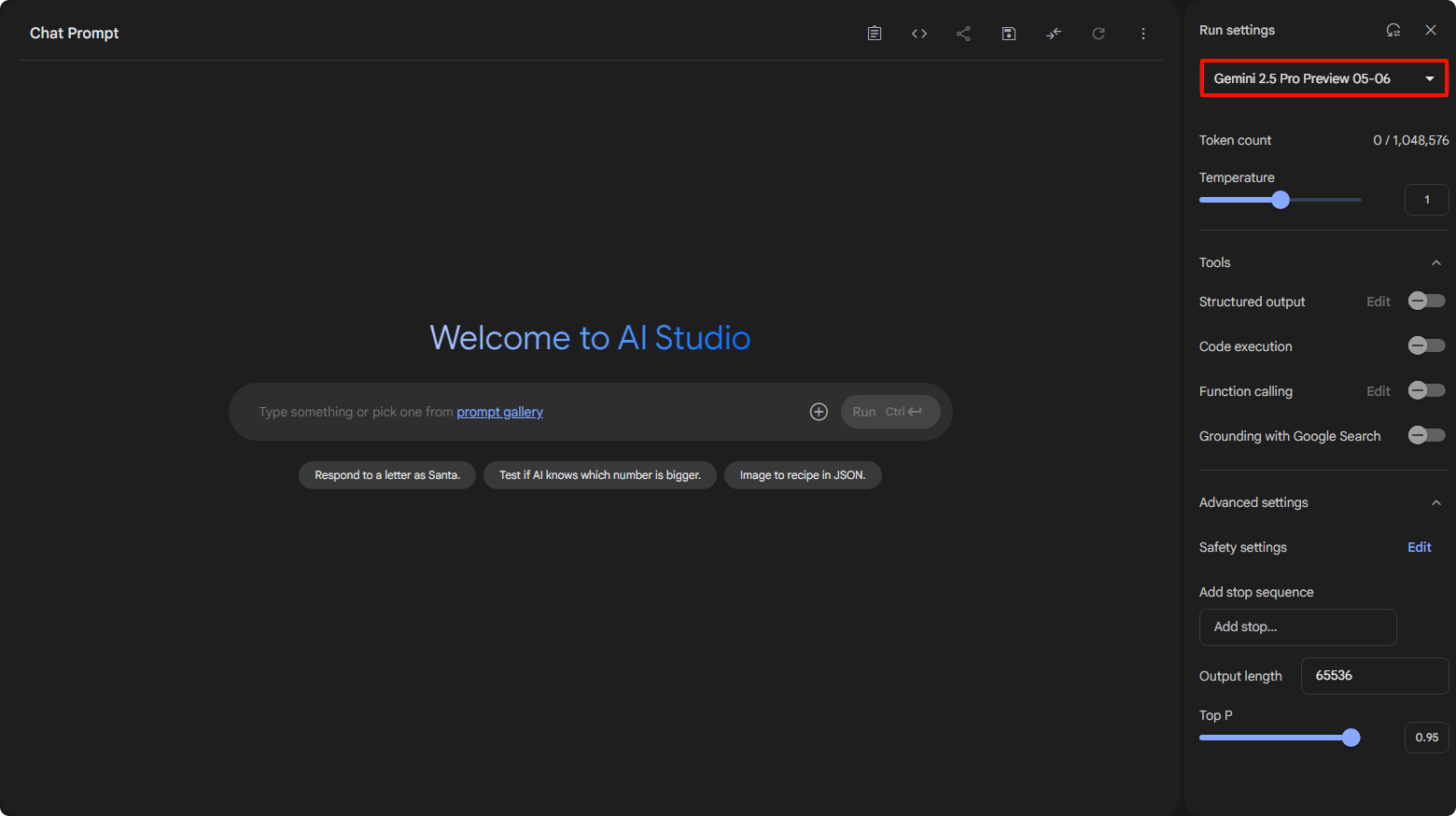The width and height of the screenshot is (1456, 816).
Task: Select 'Test if AI knows which number is bigger'
Action: click(600, 475)
